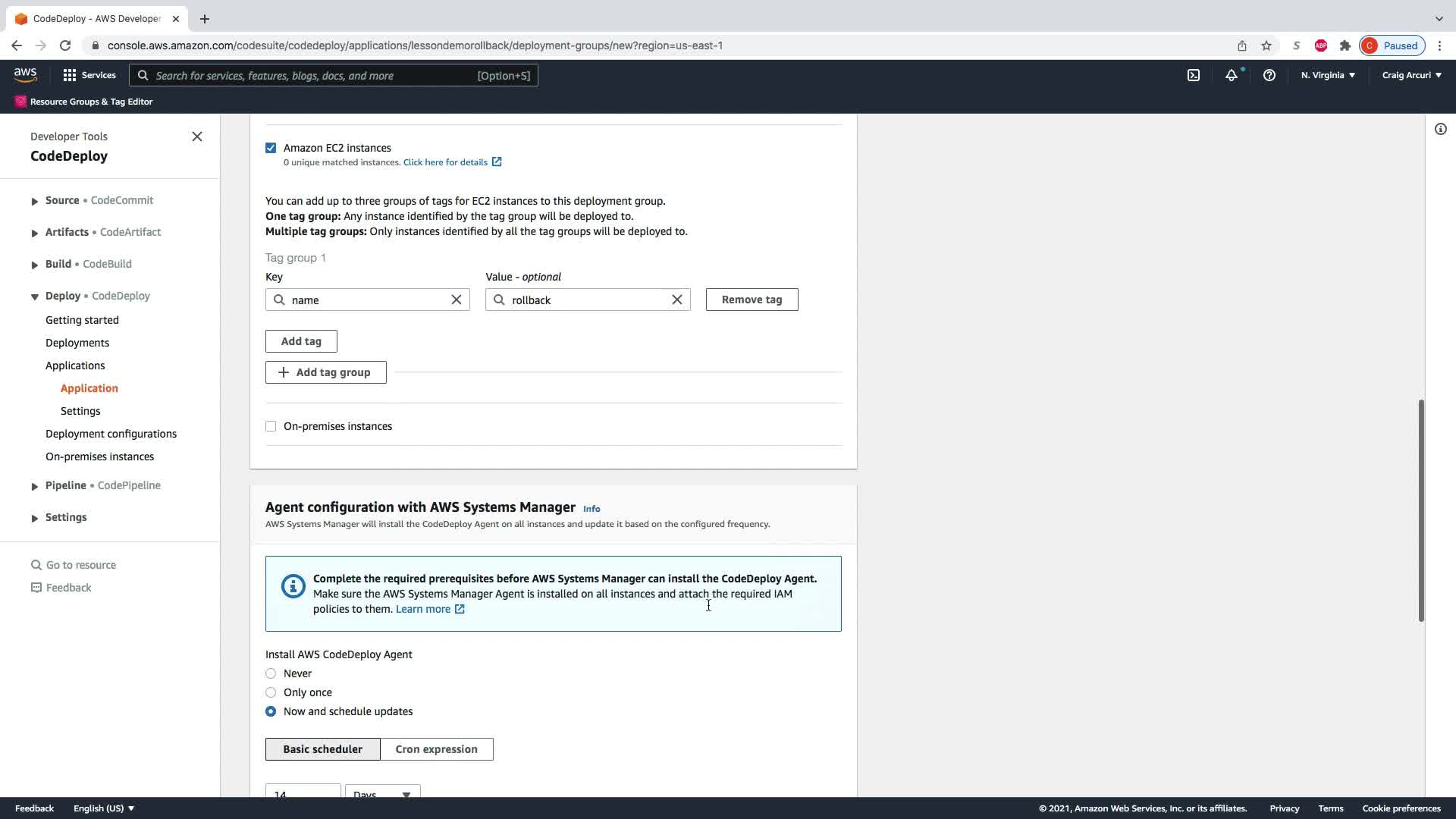Close the Developer Tools side panel
The image size is (1456, 819).
pos(197,136)
